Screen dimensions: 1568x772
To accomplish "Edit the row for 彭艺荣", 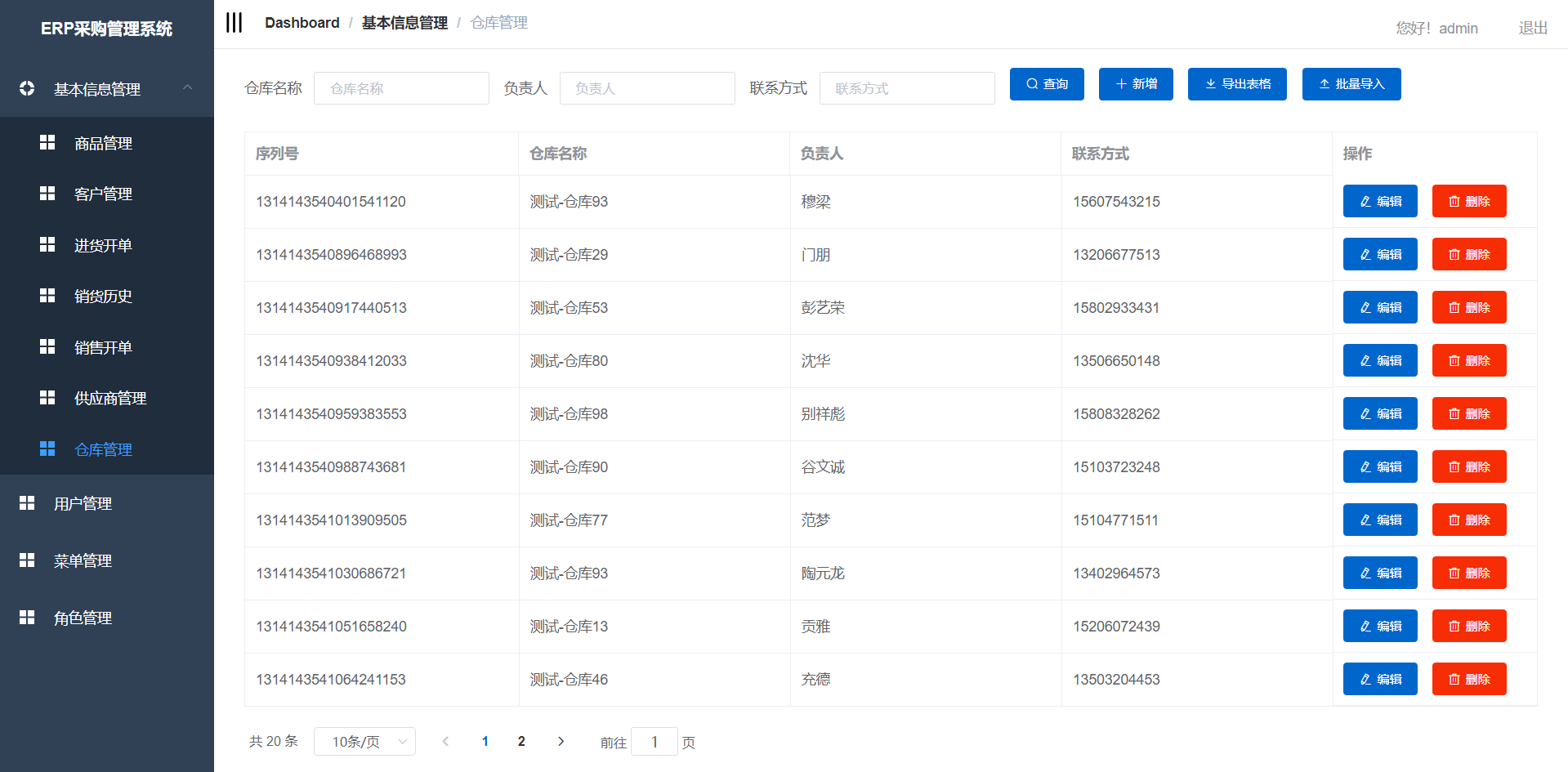I will click(x=1380, y=307).
